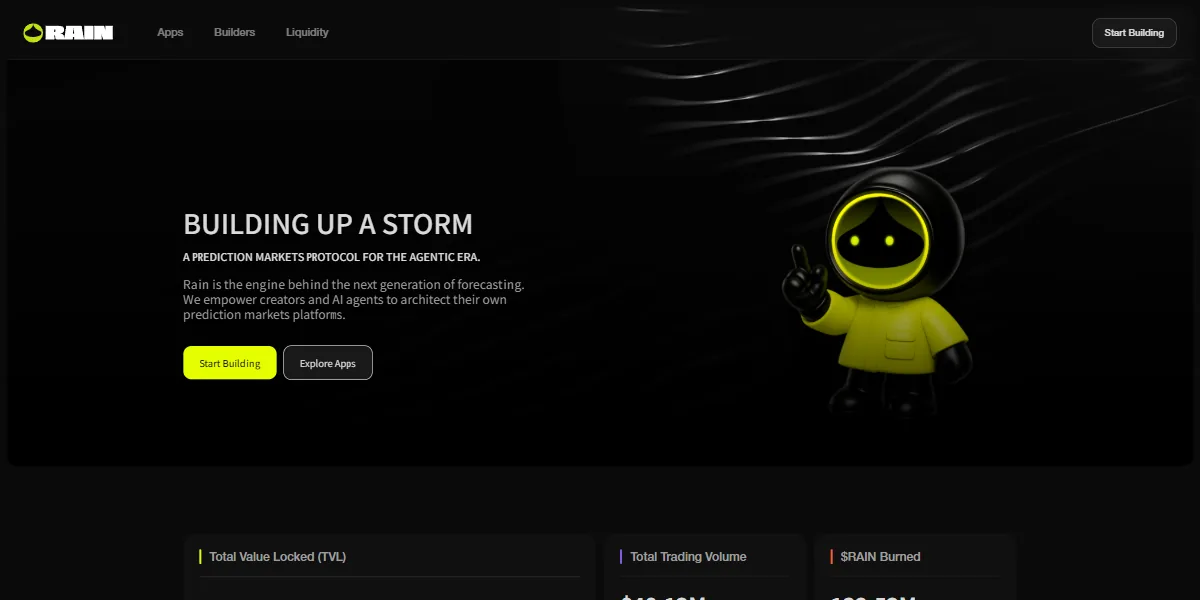Click the prediction markets protocol subheading
1200x600 pixels.
(332, 257)
